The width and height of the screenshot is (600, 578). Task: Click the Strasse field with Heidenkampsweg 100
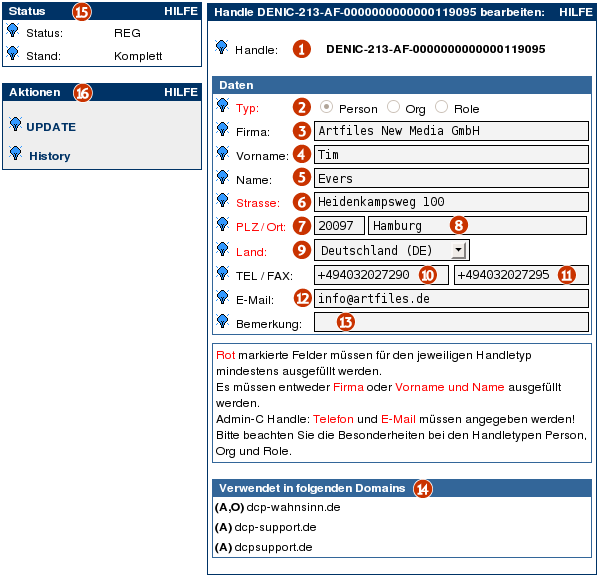tap(451, 202)
